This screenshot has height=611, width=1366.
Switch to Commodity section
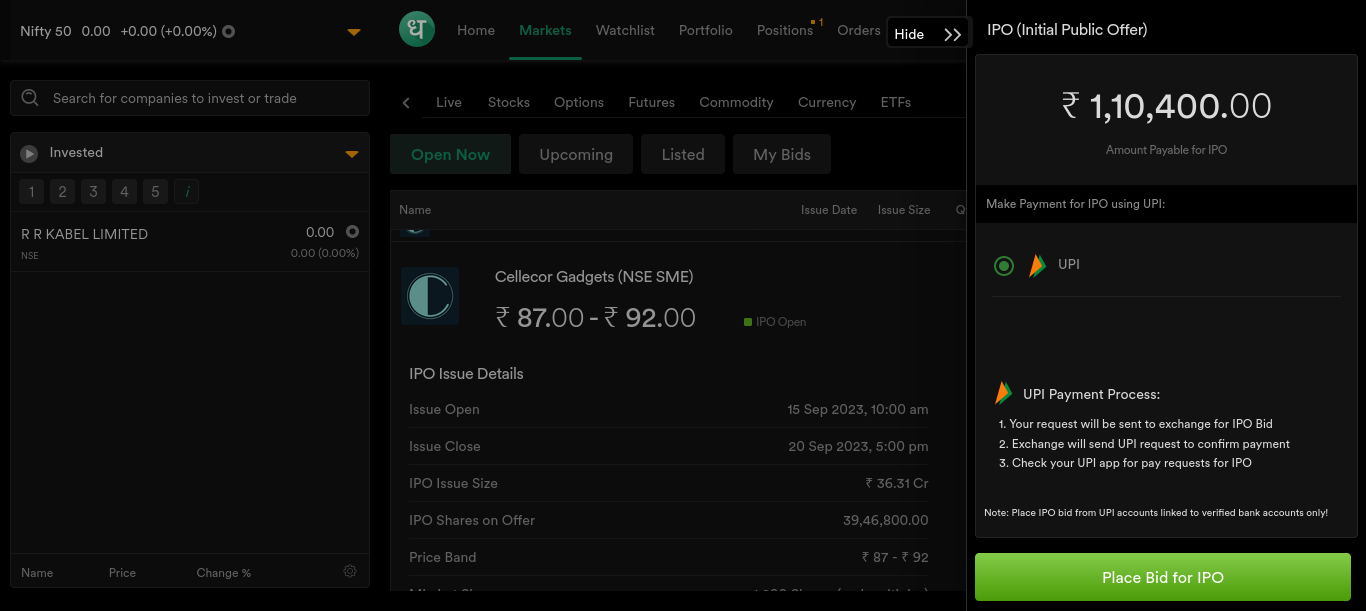coord(736,102)
